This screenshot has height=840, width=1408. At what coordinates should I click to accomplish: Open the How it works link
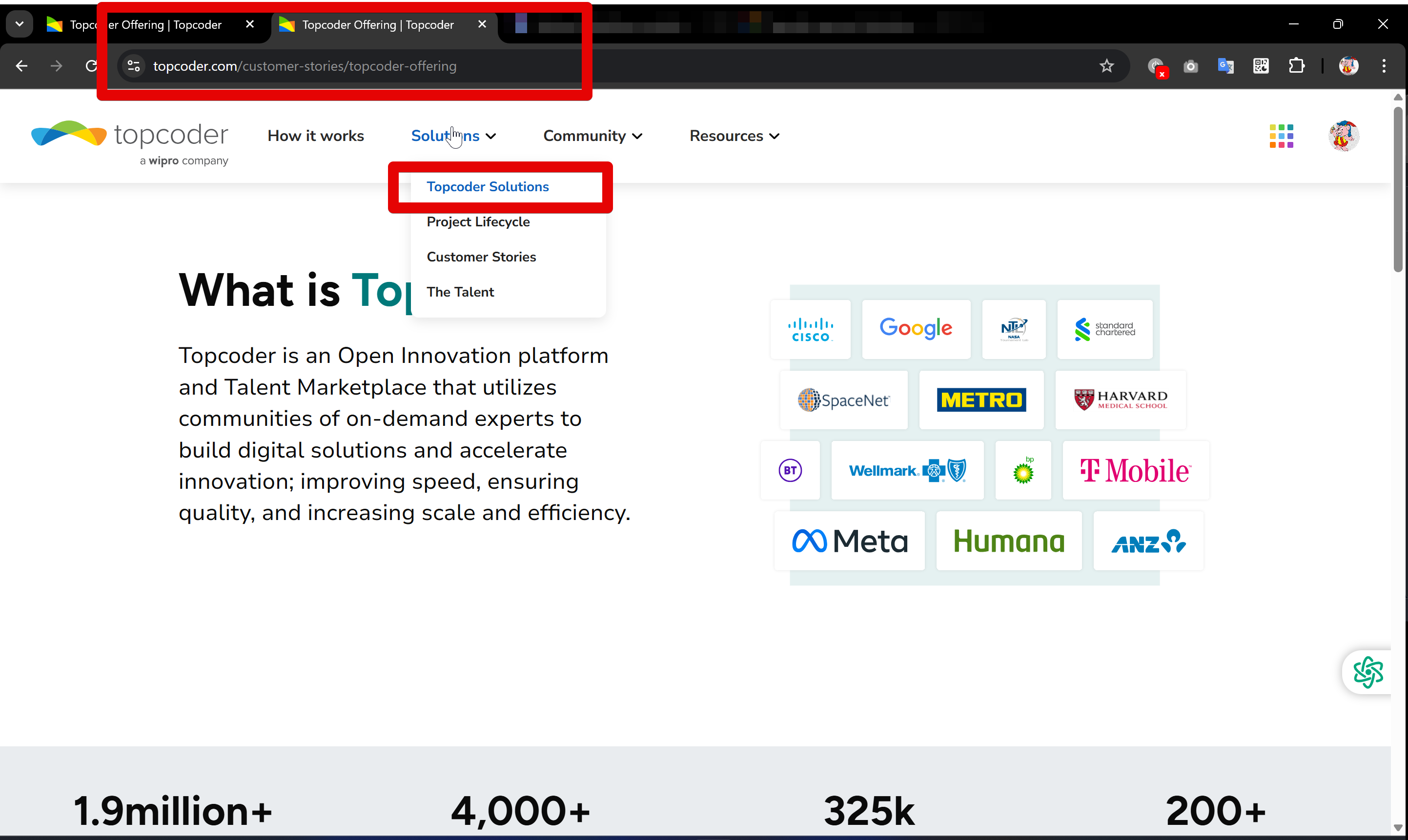(x=315, y=136)
